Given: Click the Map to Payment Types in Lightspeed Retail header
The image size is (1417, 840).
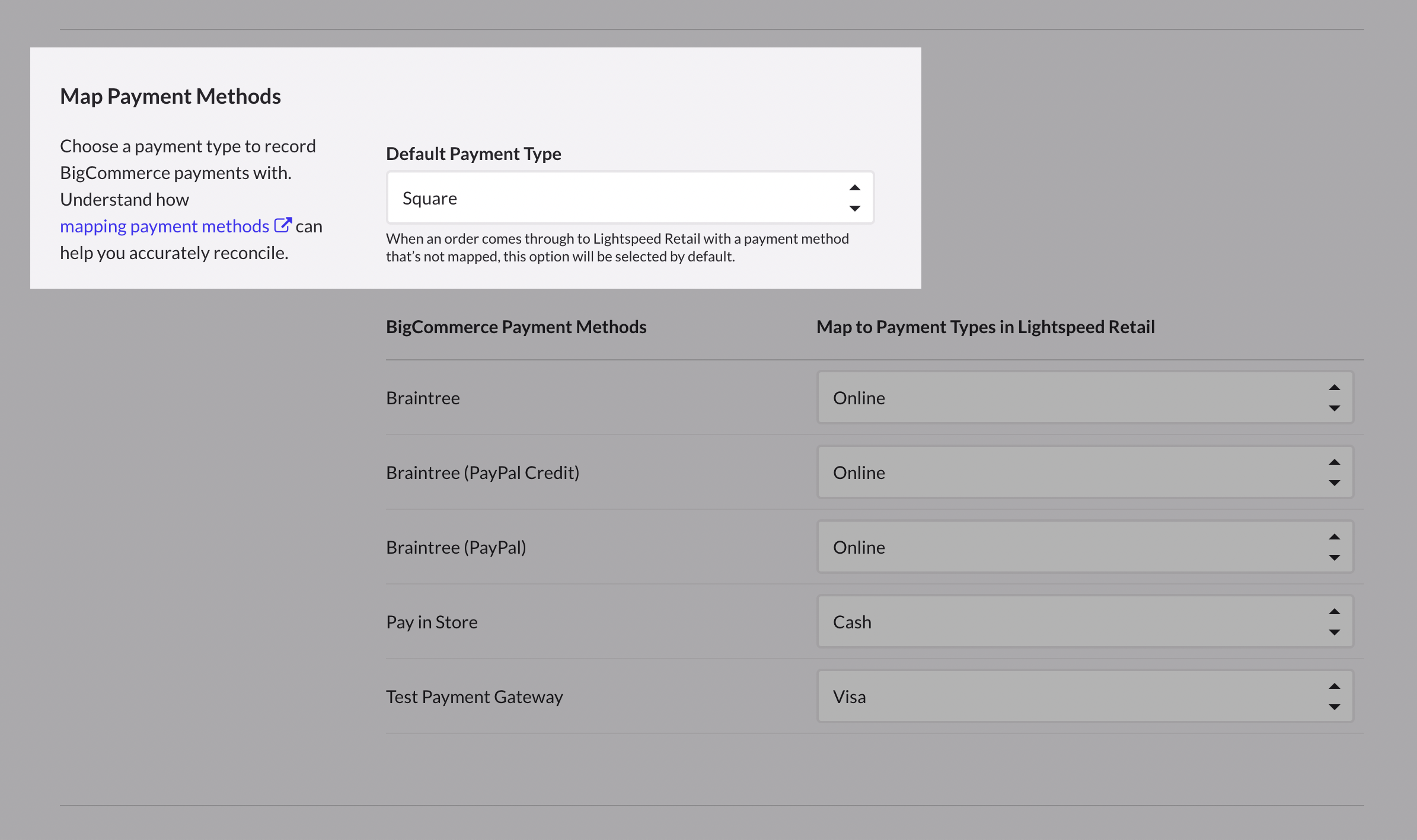Looking at the screenshot, I should [985, 327].
